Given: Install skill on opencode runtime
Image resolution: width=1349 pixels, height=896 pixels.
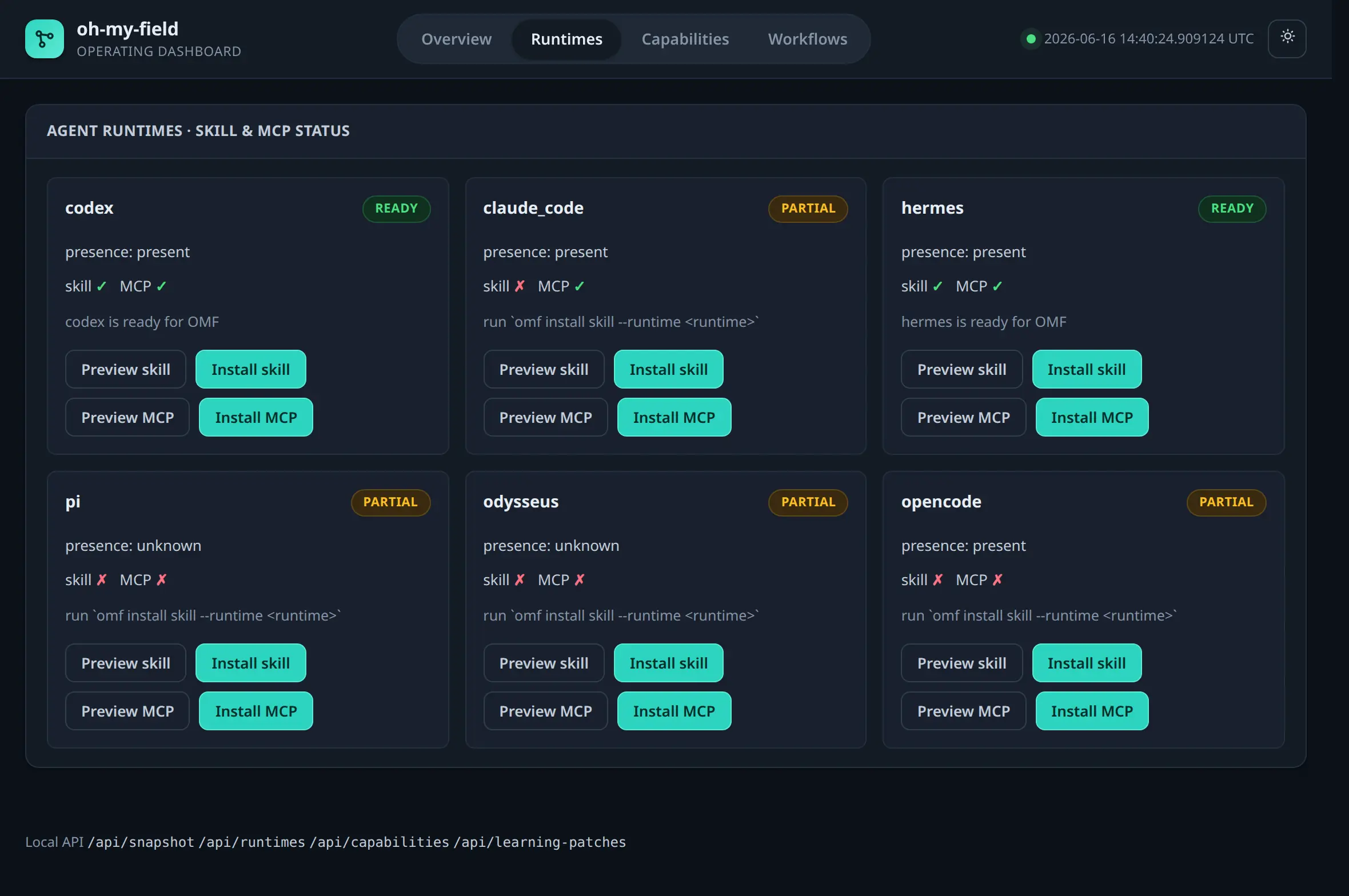Looking at the screenshot, I should tap(1087, 663).
